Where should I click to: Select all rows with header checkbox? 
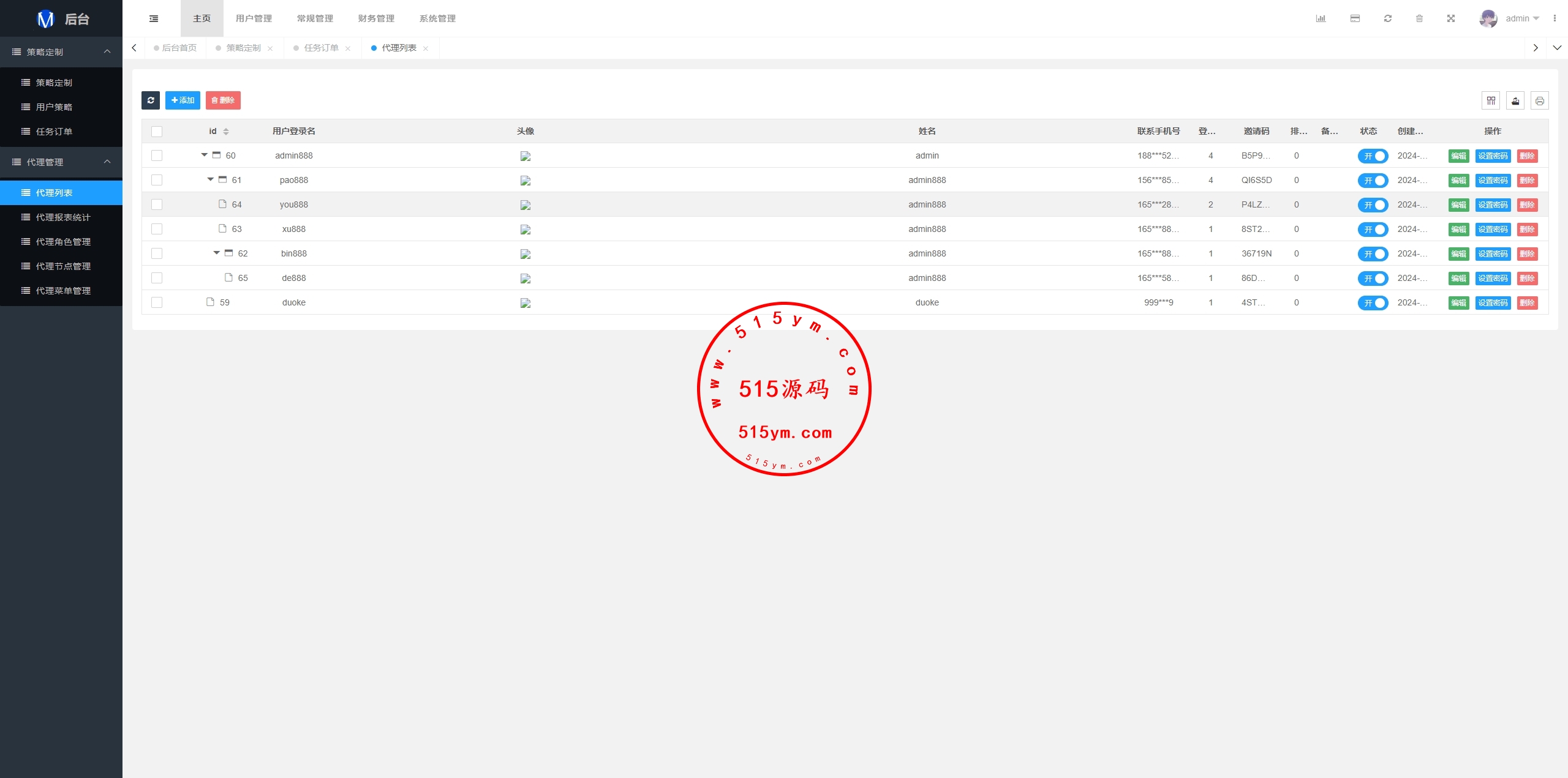[157, 131]
